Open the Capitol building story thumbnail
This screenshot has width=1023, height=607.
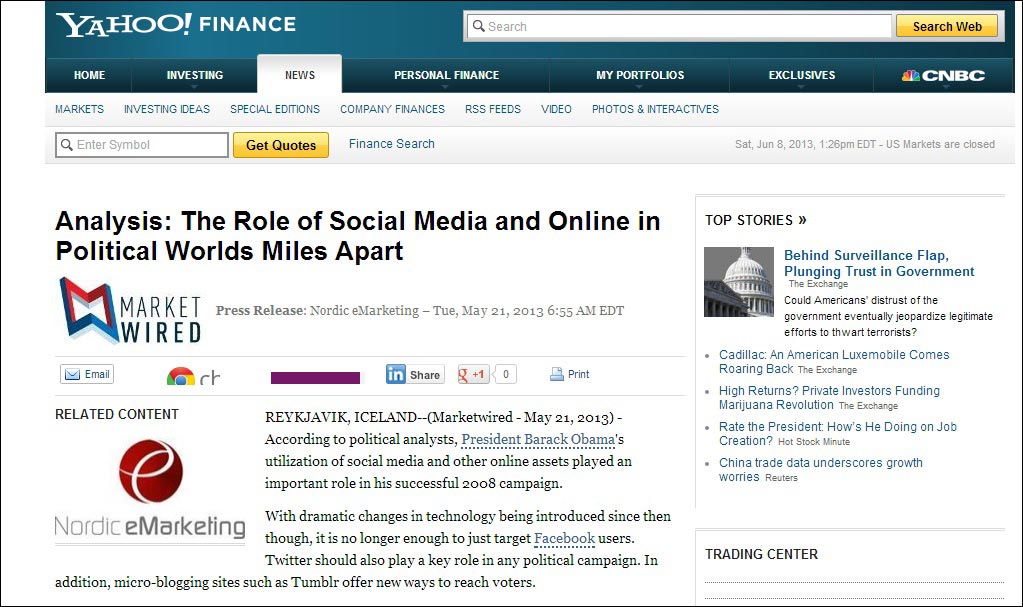coord(739,282)
